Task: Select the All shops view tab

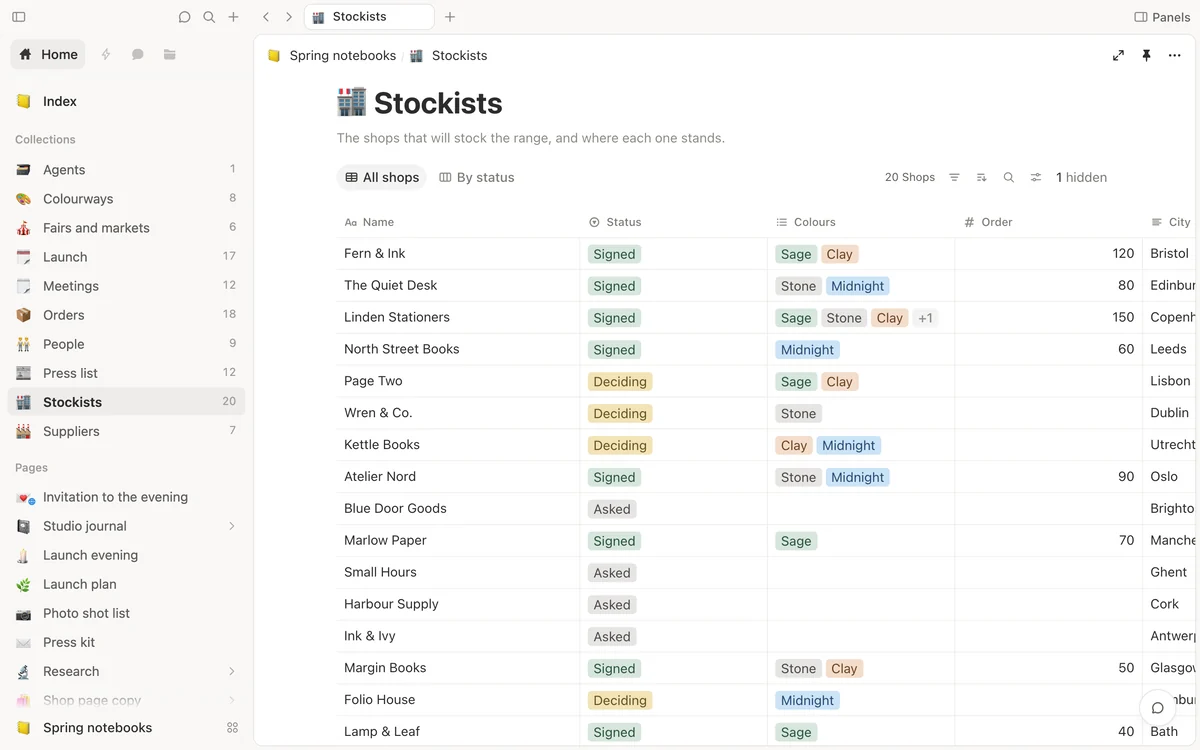Action: click(x=382, y=177)
